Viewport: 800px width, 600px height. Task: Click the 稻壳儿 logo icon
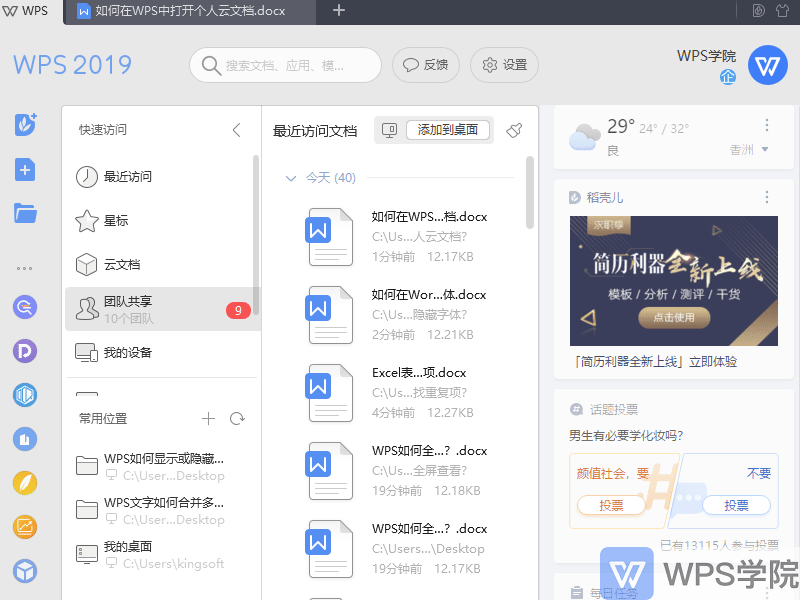pyautogui.click(x=575, y=197)
